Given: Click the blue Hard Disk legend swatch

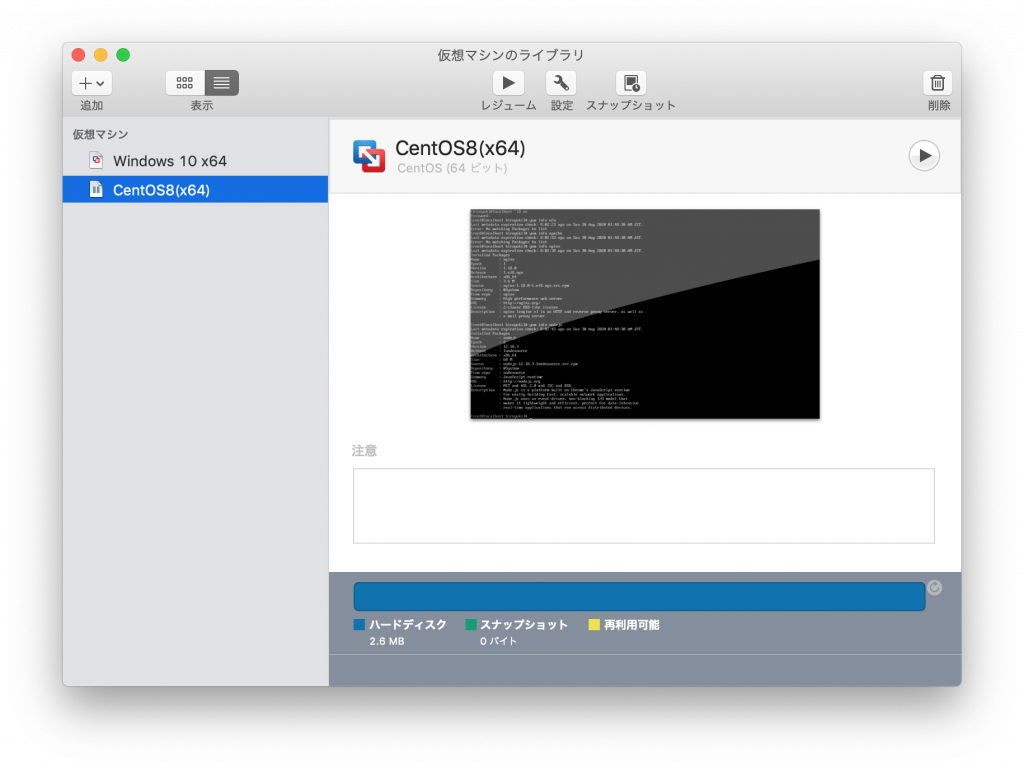Looking at the screenshot, I should click(359, 625).
